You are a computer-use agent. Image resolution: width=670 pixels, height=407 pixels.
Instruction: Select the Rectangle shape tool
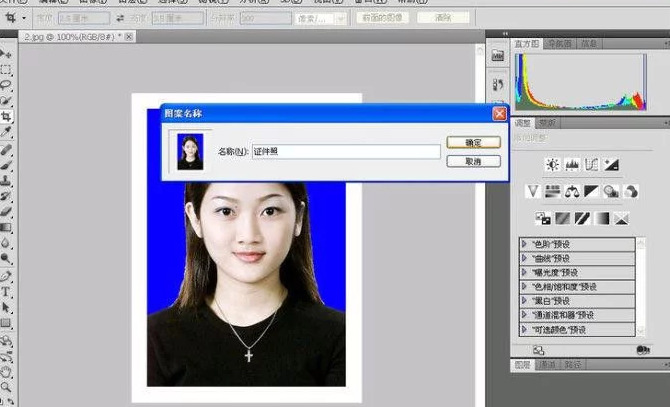[6, 323]
